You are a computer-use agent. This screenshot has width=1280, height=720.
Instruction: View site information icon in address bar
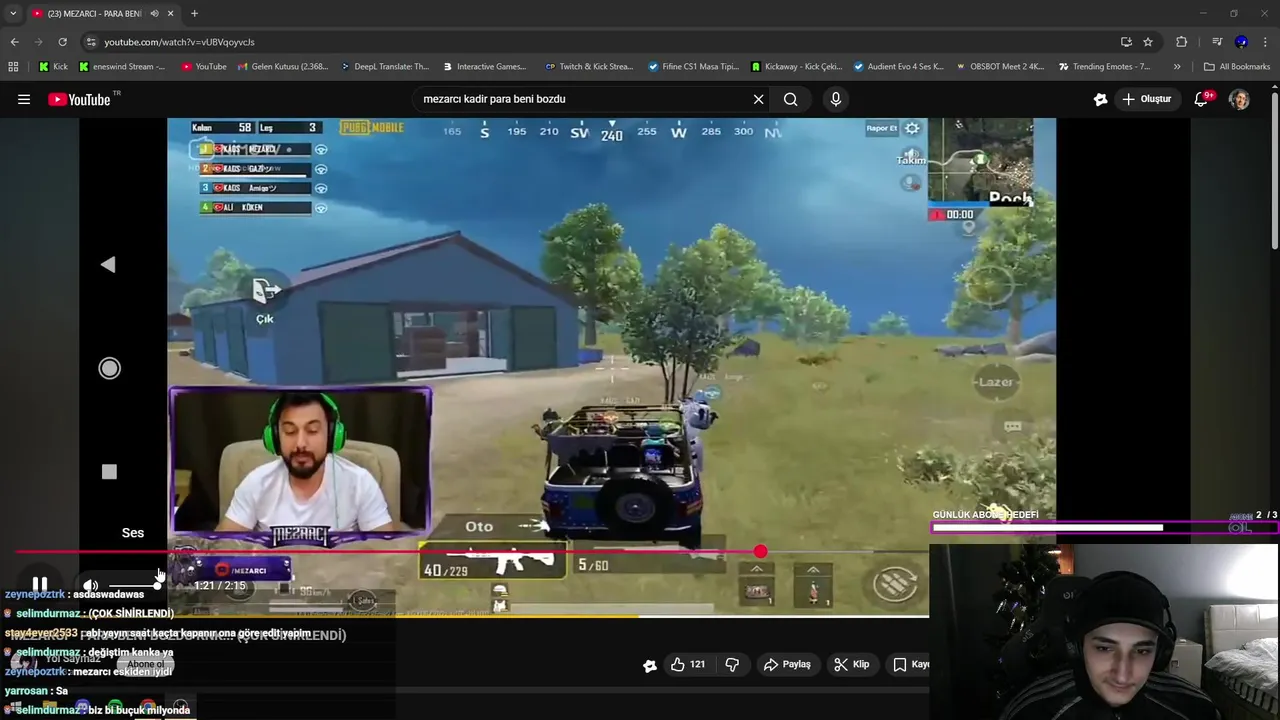tap(91, 42)
